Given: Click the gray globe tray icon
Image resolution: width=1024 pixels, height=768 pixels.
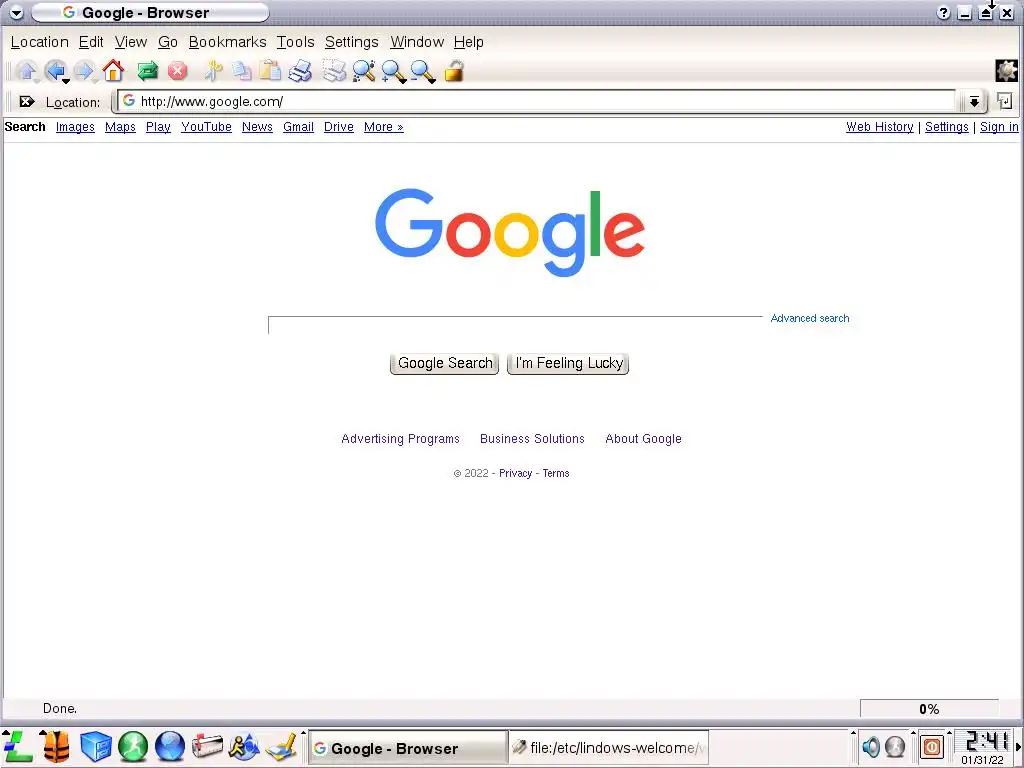Looking at the screenshot, I should (895, 746).
